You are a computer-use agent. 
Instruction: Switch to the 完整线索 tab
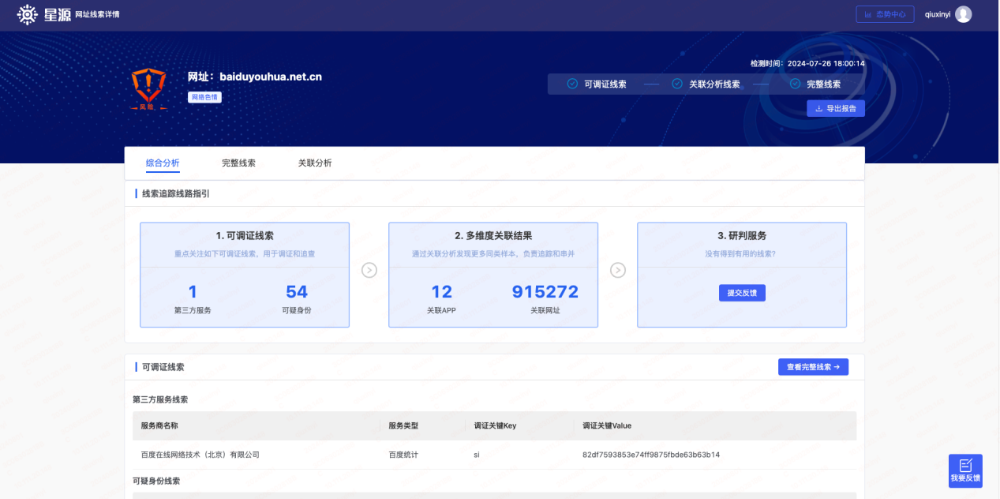238,163
